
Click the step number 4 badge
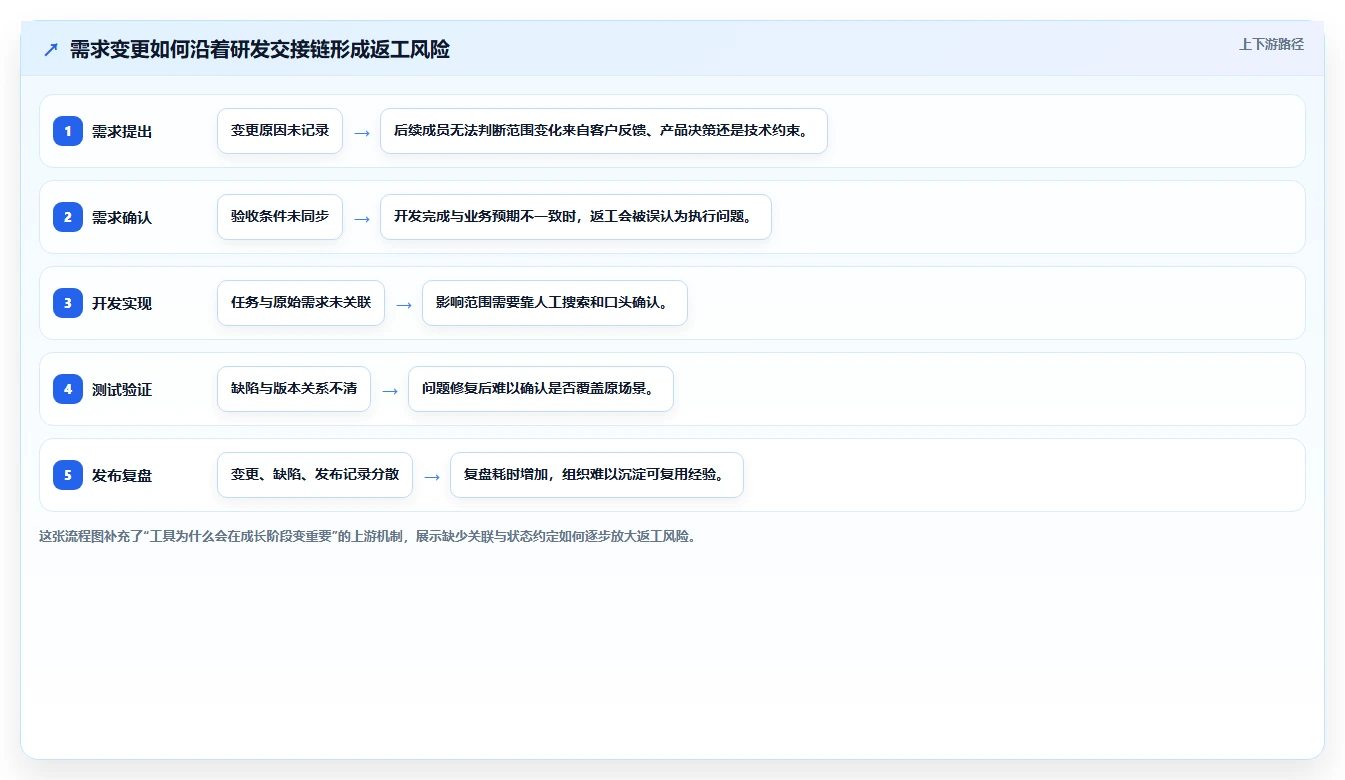pos(68,389)
